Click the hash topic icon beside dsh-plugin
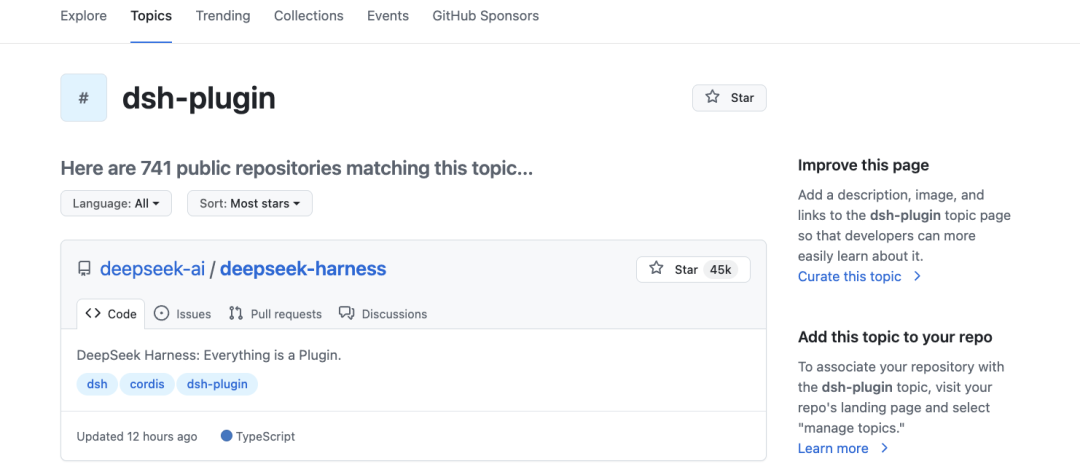1080x472 pixels. point(83,98)
